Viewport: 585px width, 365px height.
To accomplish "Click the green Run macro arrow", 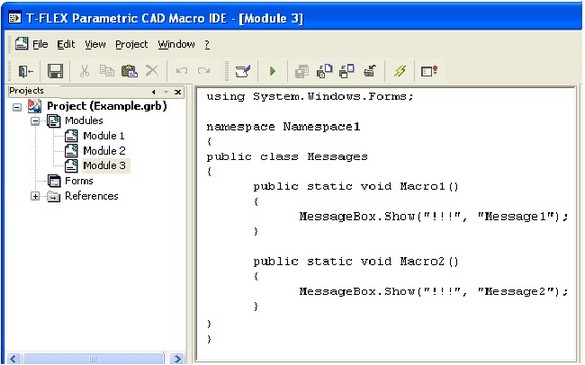I will pyautogui.click(x=273, y=71).
